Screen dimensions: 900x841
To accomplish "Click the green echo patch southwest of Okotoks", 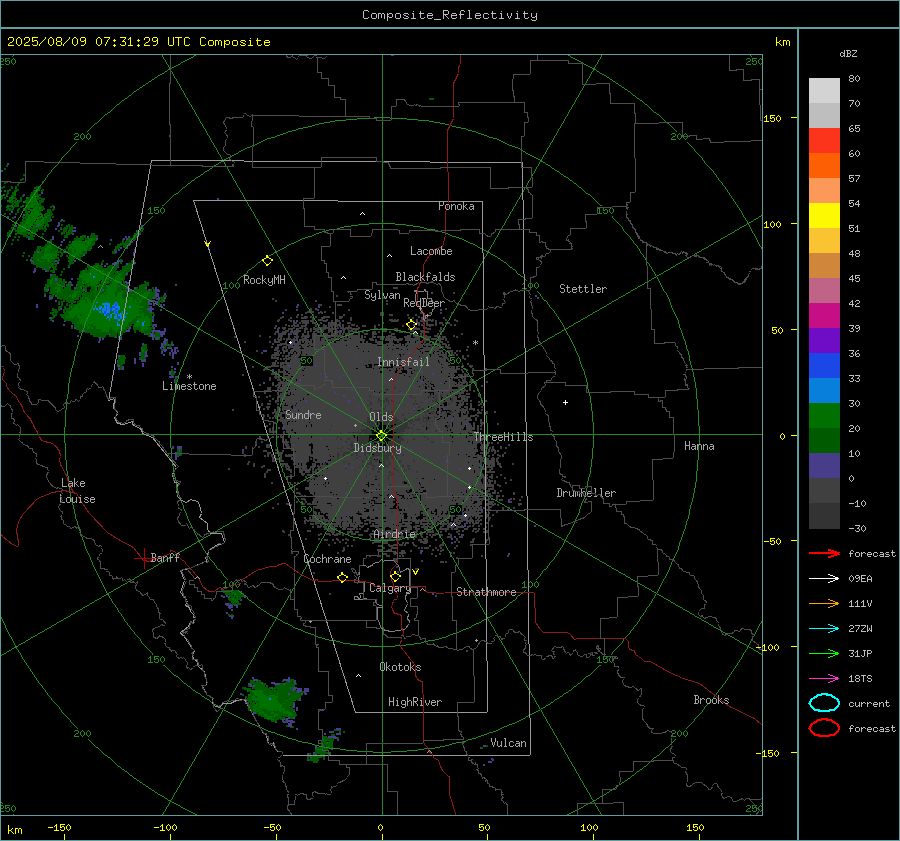I will coord(274,699).
